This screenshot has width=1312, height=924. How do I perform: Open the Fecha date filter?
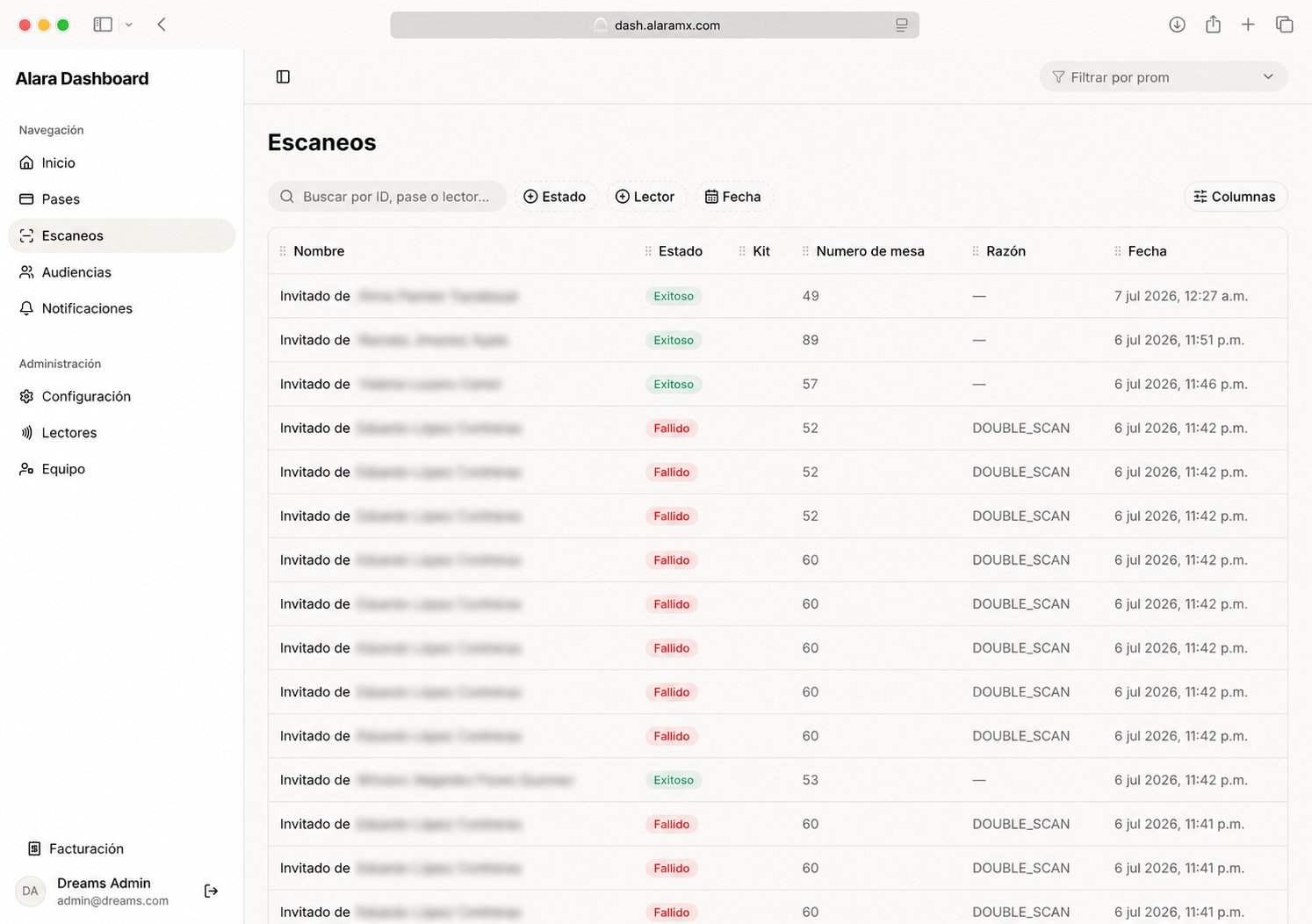(733, 197)
